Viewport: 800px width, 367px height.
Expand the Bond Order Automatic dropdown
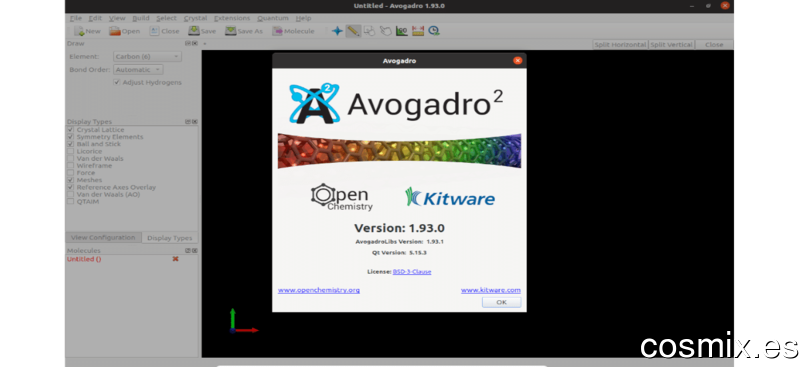coord(138,69)
